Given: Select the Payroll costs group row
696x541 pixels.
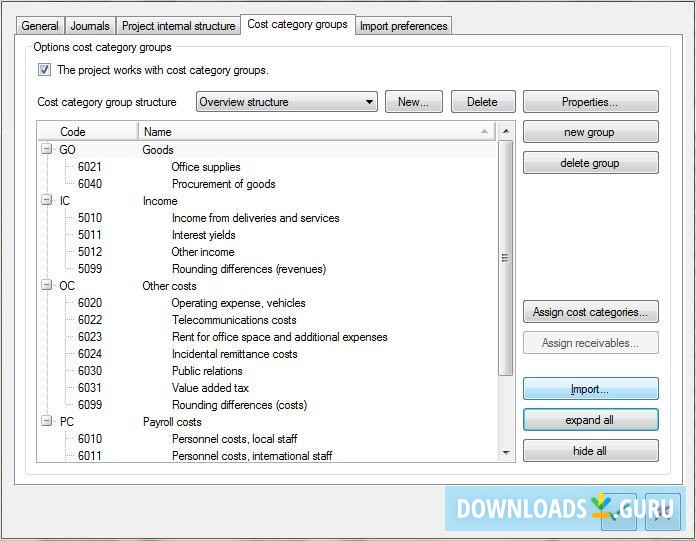Looking at the screenshot, I should pyautogui.click(x=266, y=422).
